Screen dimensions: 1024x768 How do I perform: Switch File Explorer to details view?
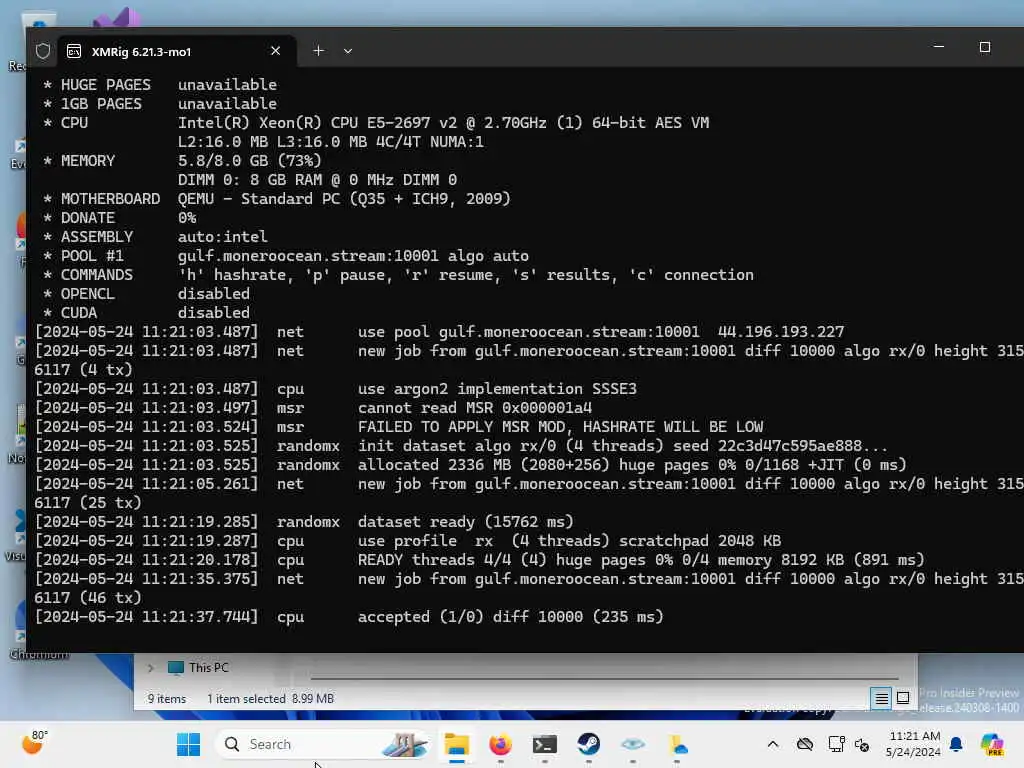click(x=881, y=699)
